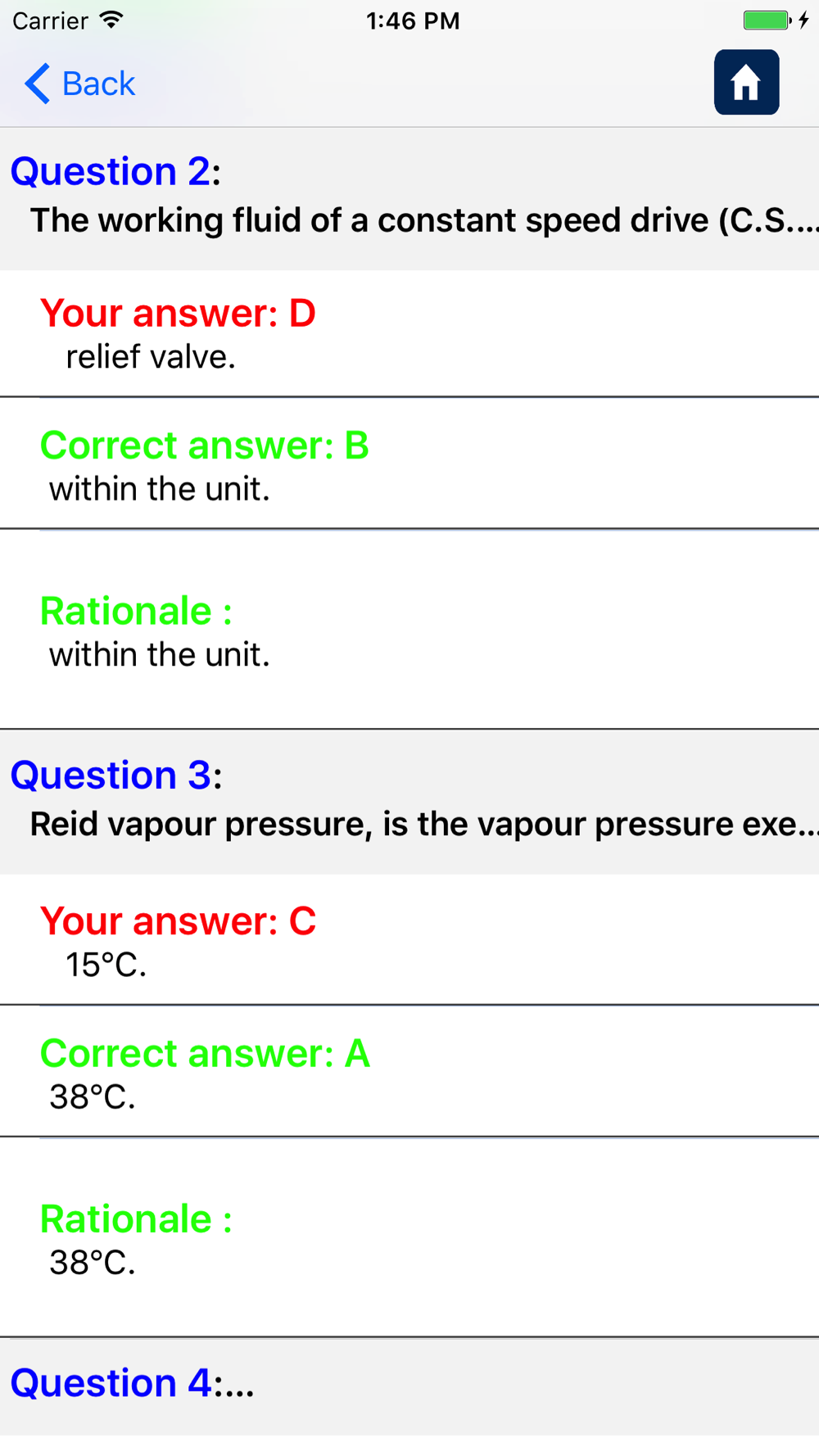Image resolution: width=819 pixels, height=1456 pixels.
Task: Tap the rationale 'within the unit.' row
Action: click(x=409, y=630)
